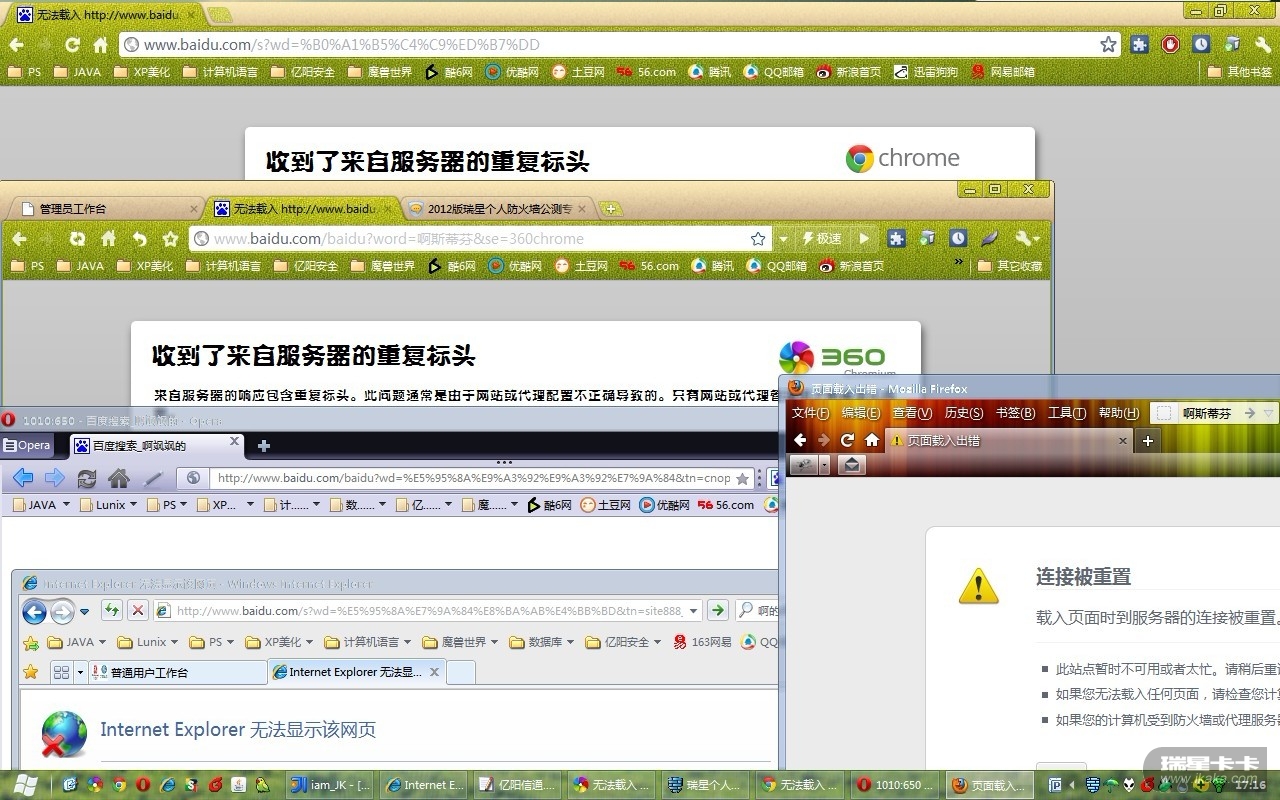The image size is (1280, 800).
Task: Click back button in Internet Explorer
Action: 34,611
